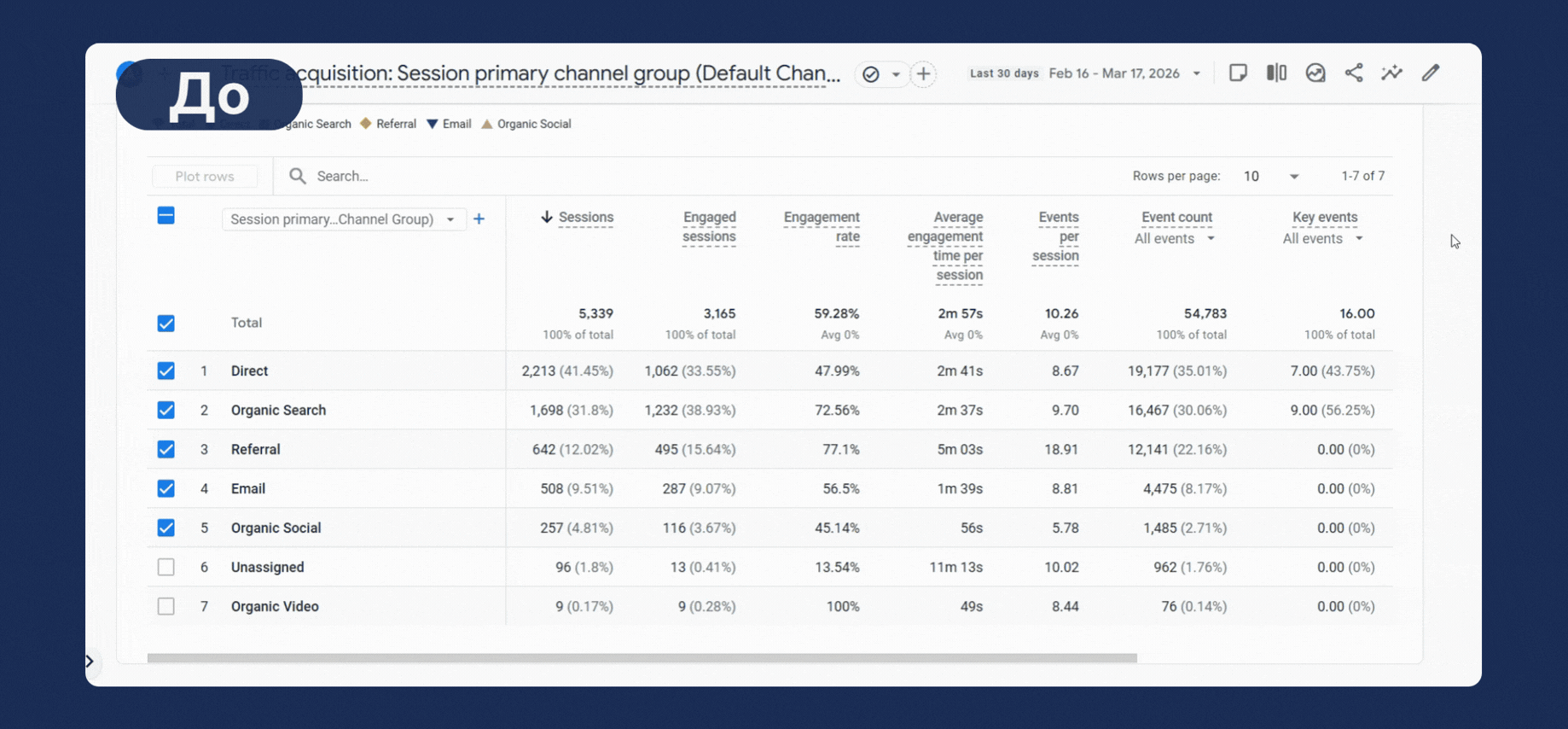This screenshot has width=1568, height=729.
Task: Sort by Average engagement time per session header
Action: coord(945,246)
